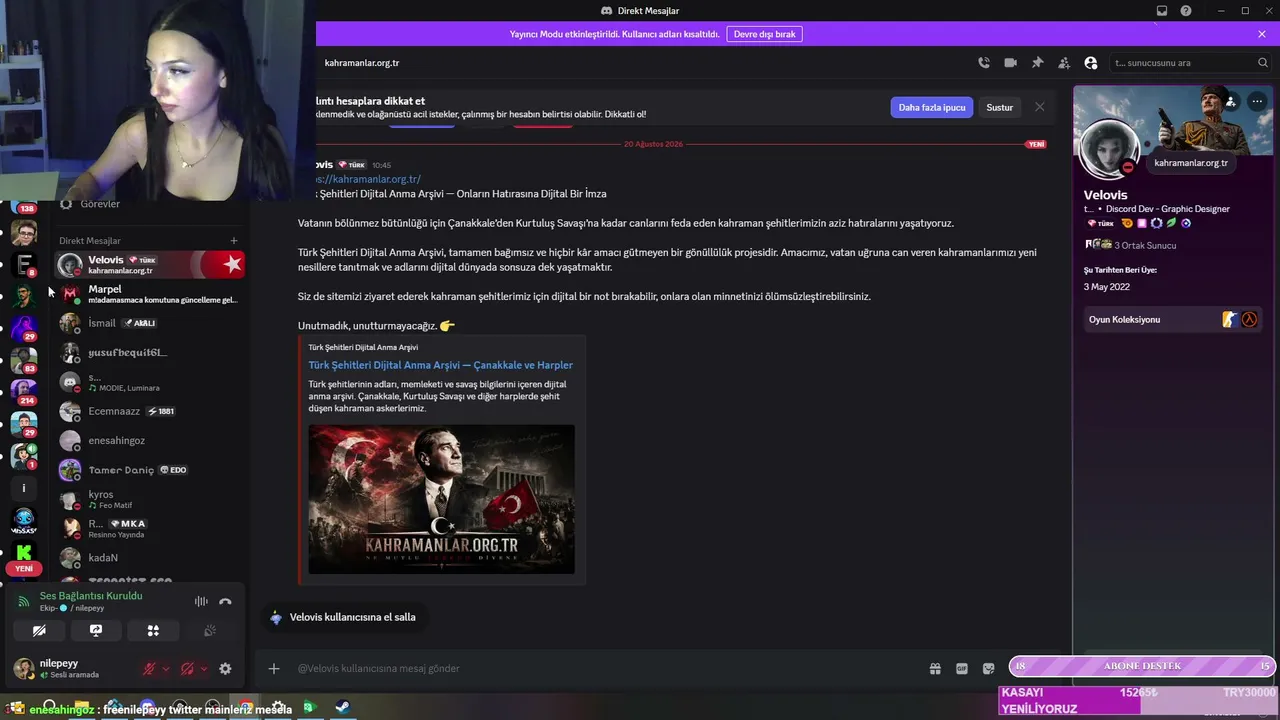Open pinned messages
Screen dimensions: 1280x720
pos(1037,62)
